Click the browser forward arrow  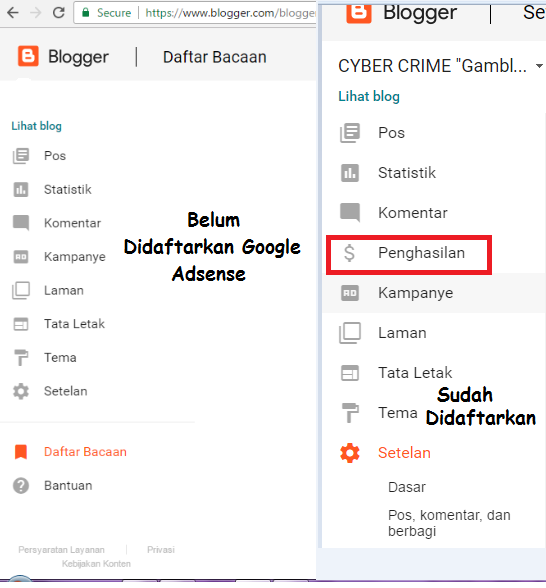(x=36, y=13)
